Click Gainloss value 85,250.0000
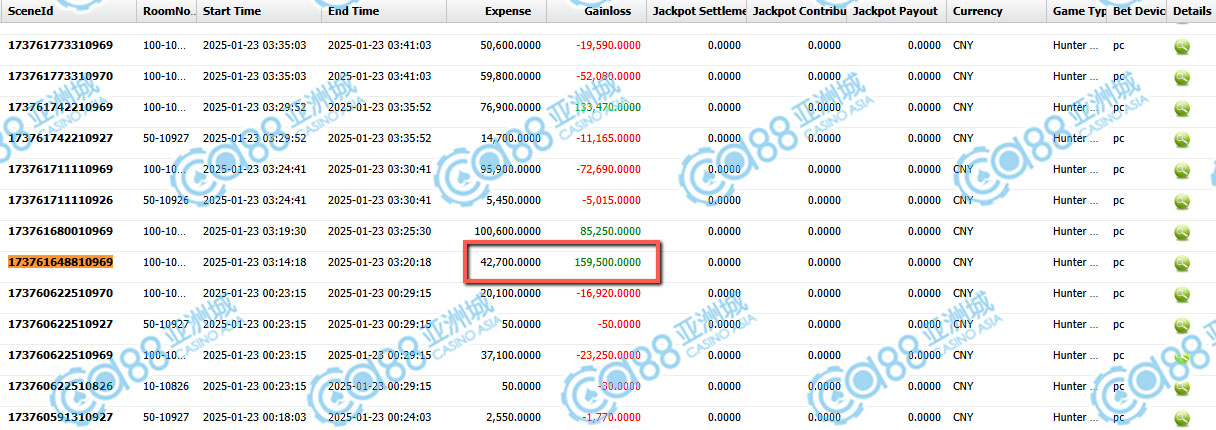1216x430 pixels. [610, 231]
